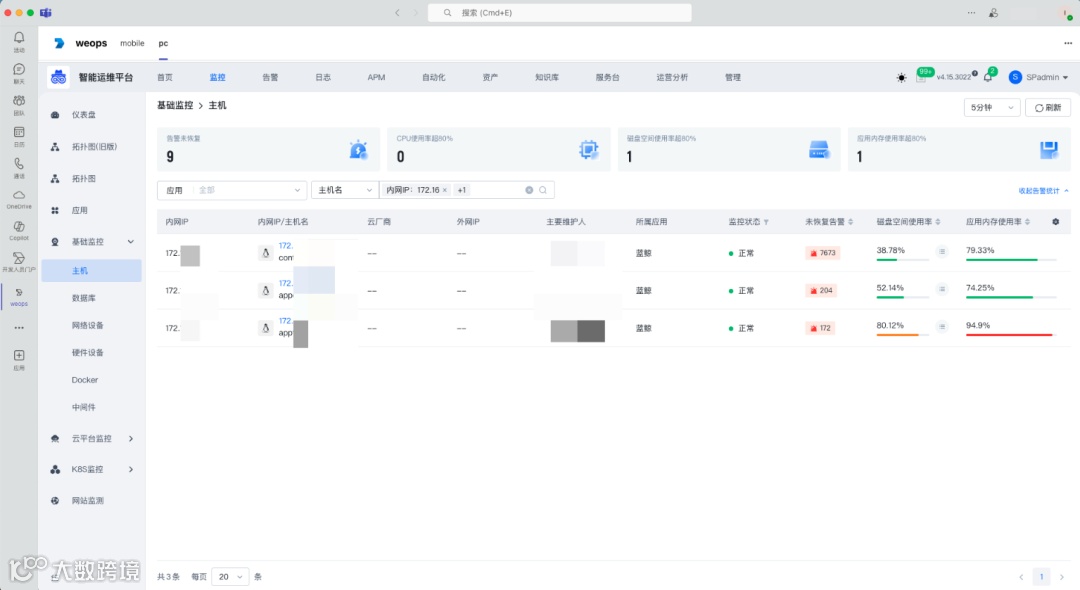Remove the 内网IP: 172.16 filter tag

point(444,190)
